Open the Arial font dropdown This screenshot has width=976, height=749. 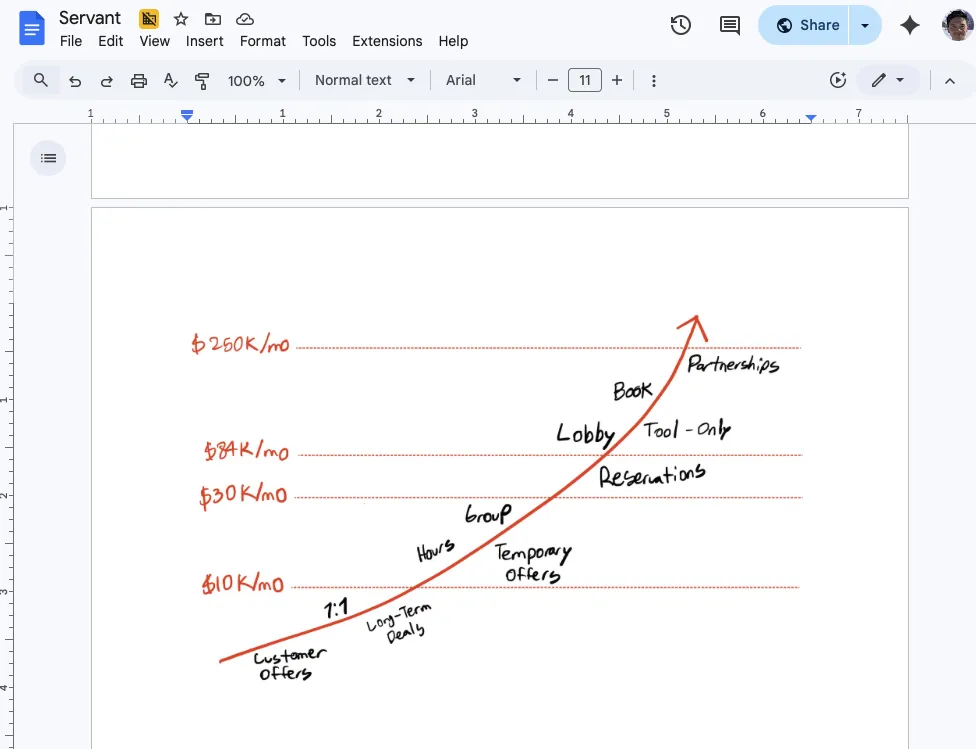point(482,80)
